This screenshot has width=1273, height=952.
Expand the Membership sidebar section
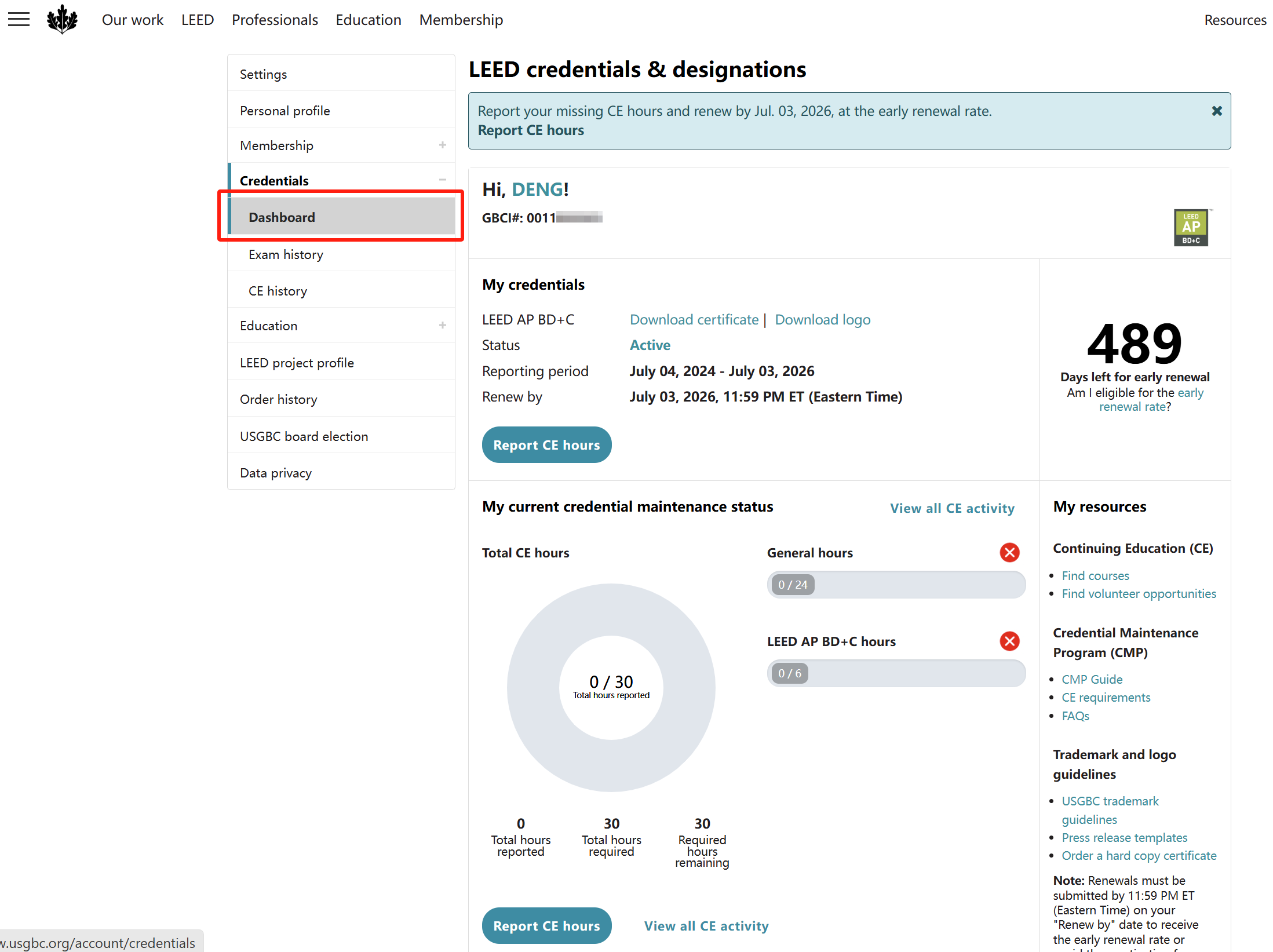pyautogui.click(x=443, y=145)
